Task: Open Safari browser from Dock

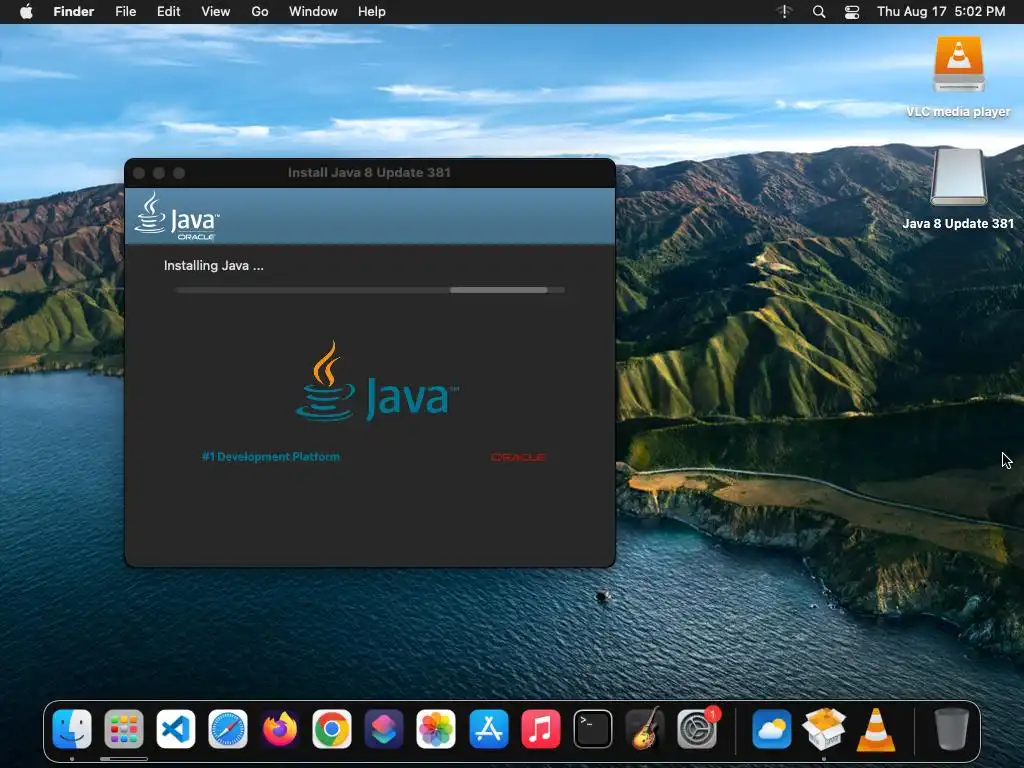Action: pos(228,729)
